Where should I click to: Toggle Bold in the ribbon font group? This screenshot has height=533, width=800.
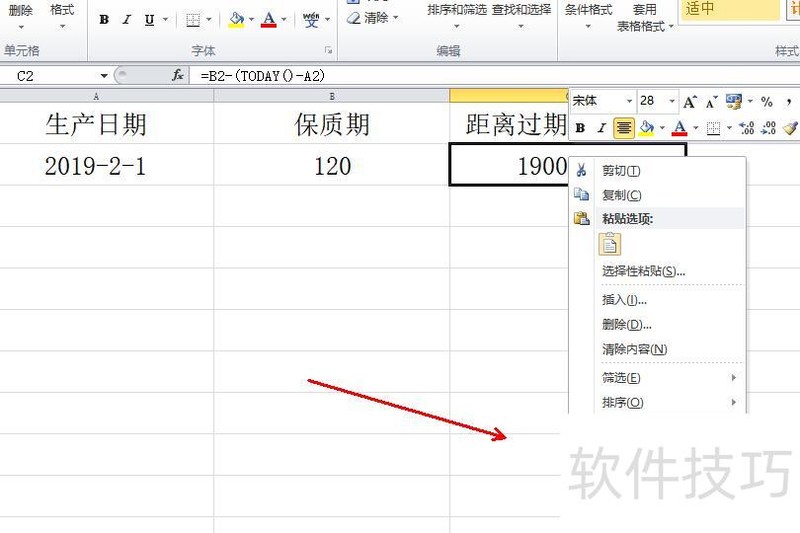104,20
